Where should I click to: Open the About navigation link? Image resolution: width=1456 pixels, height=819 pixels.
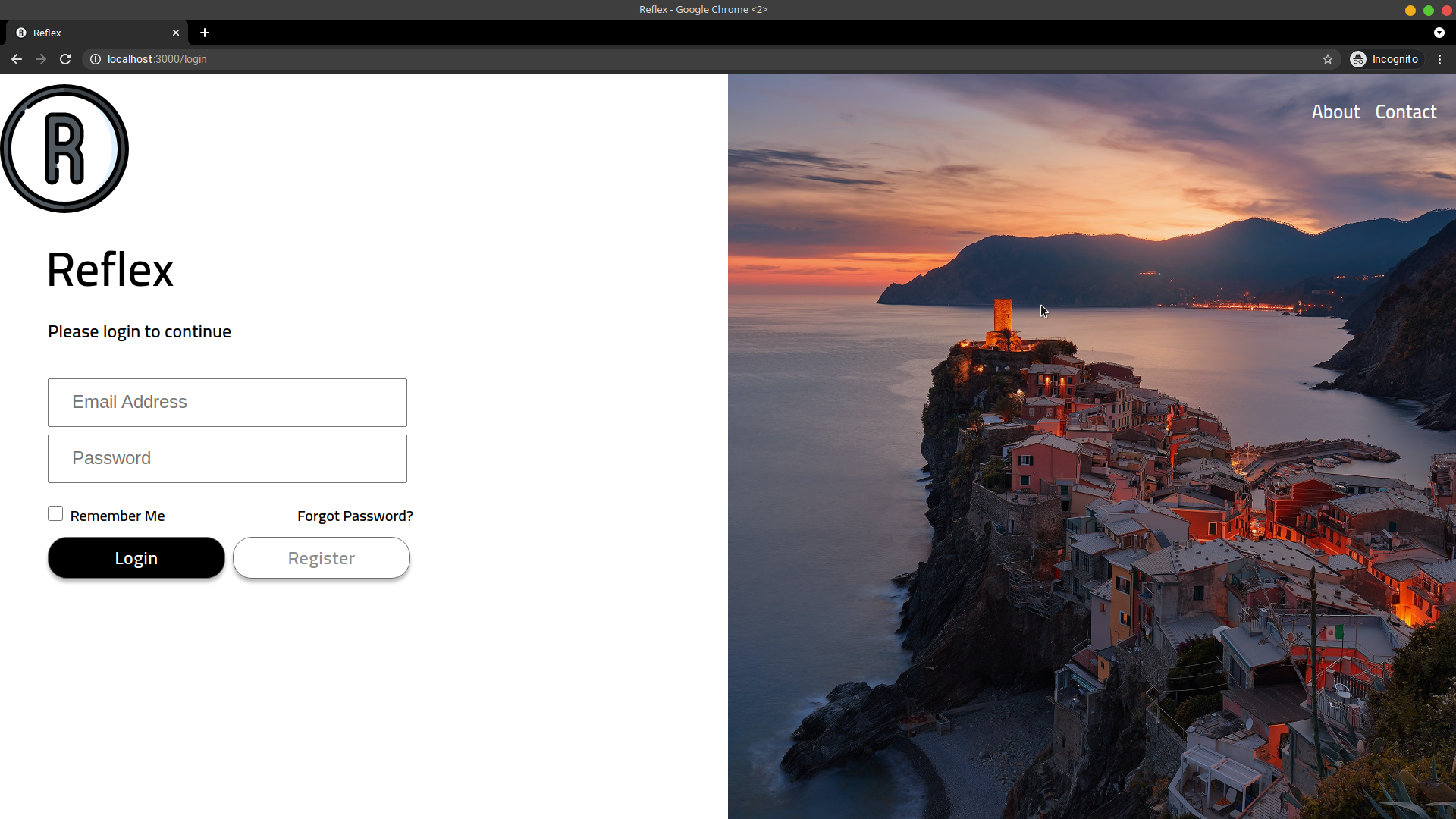1335,112
